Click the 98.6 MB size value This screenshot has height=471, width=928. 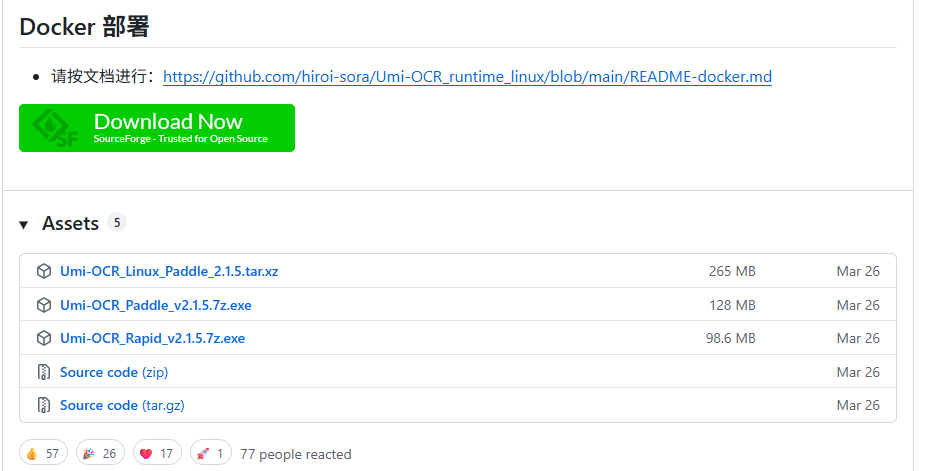coord(730,338)
